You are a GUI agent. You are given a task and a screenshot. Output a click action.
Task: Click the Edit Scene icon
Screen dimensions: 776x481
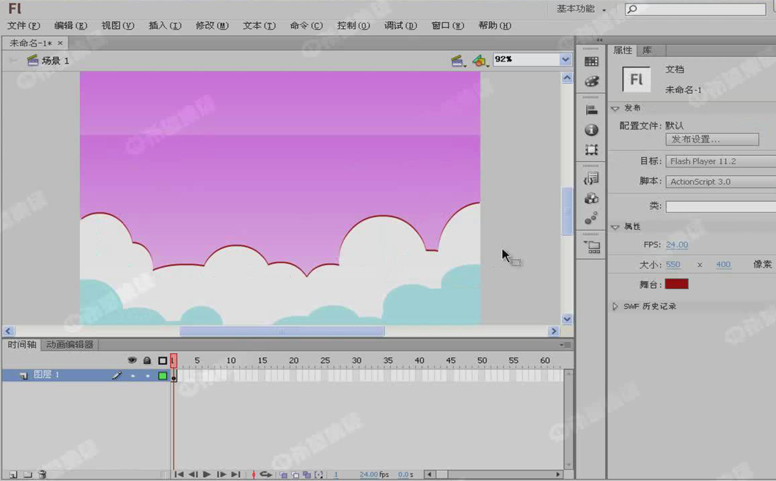(458, 61)
